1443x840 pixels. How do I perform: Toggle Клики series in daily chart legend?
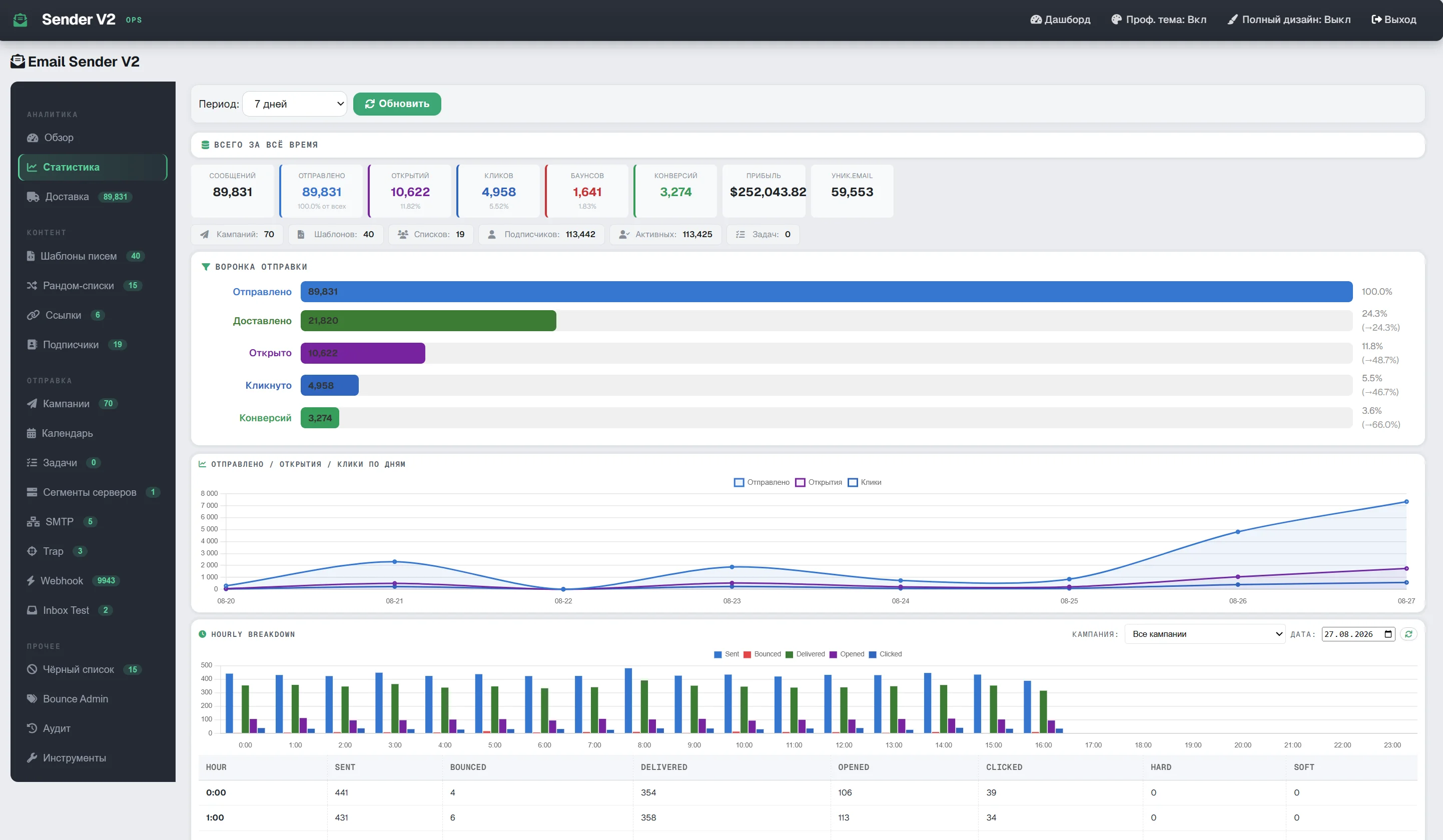[x=865, y=483]
